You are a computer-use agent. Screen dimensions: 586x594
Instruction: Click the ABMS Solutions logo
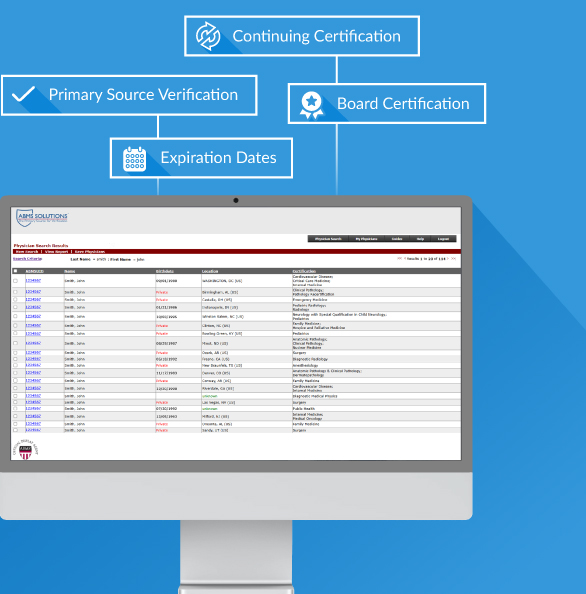tap(42, 217)
